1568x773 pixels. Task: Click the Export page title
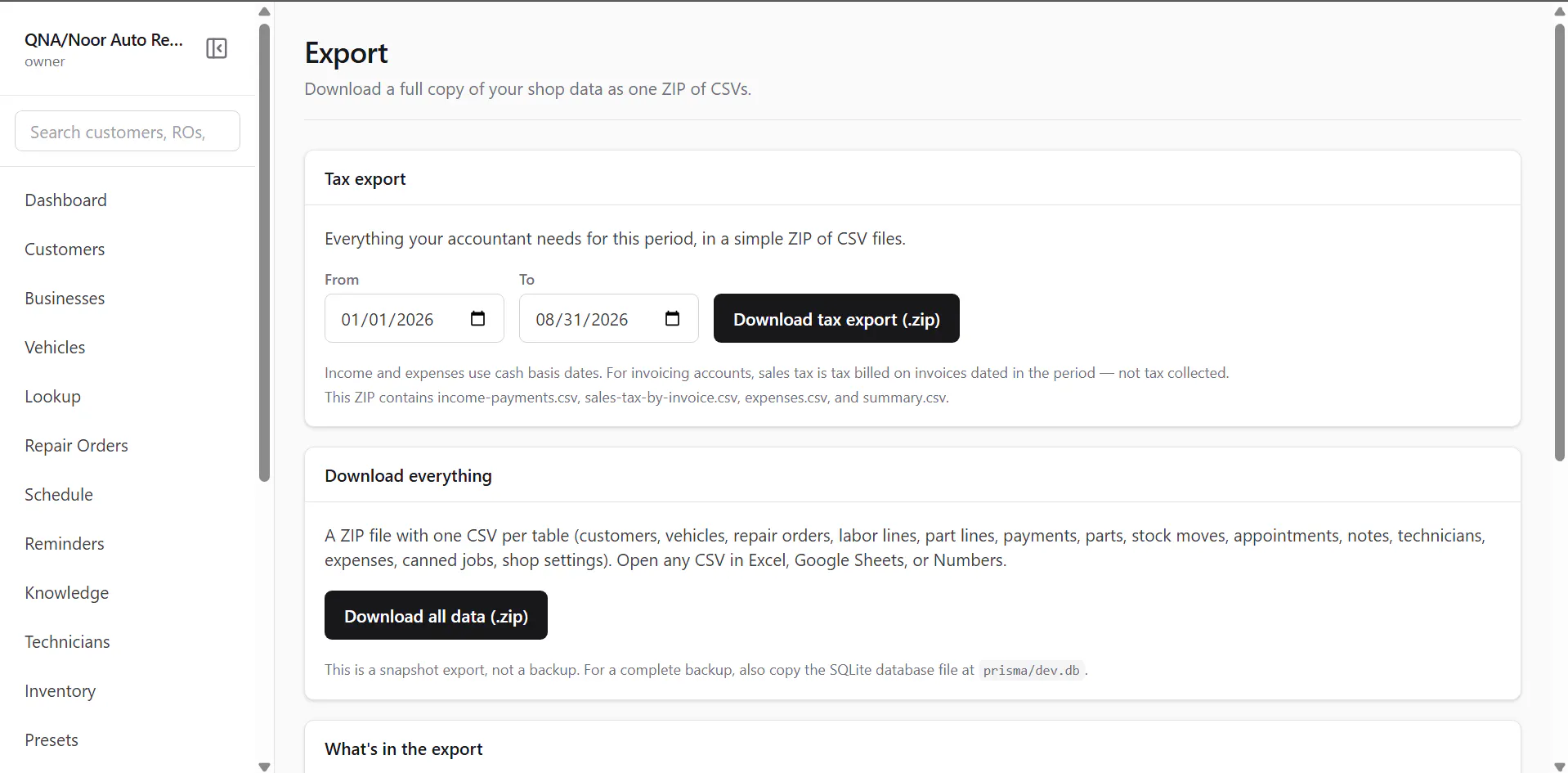coord(346,53)
